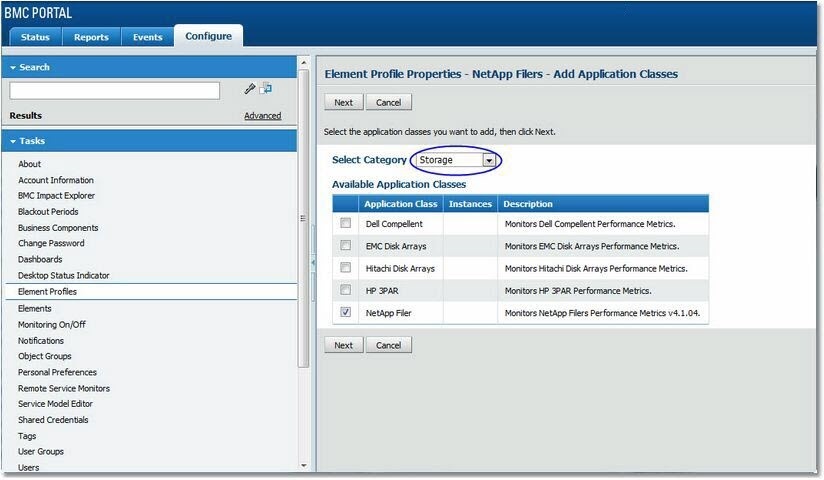The height and width of the screenshot is (480, 824).
Task: Open BMC Impact Explorer task
Action: click(56, 196)
